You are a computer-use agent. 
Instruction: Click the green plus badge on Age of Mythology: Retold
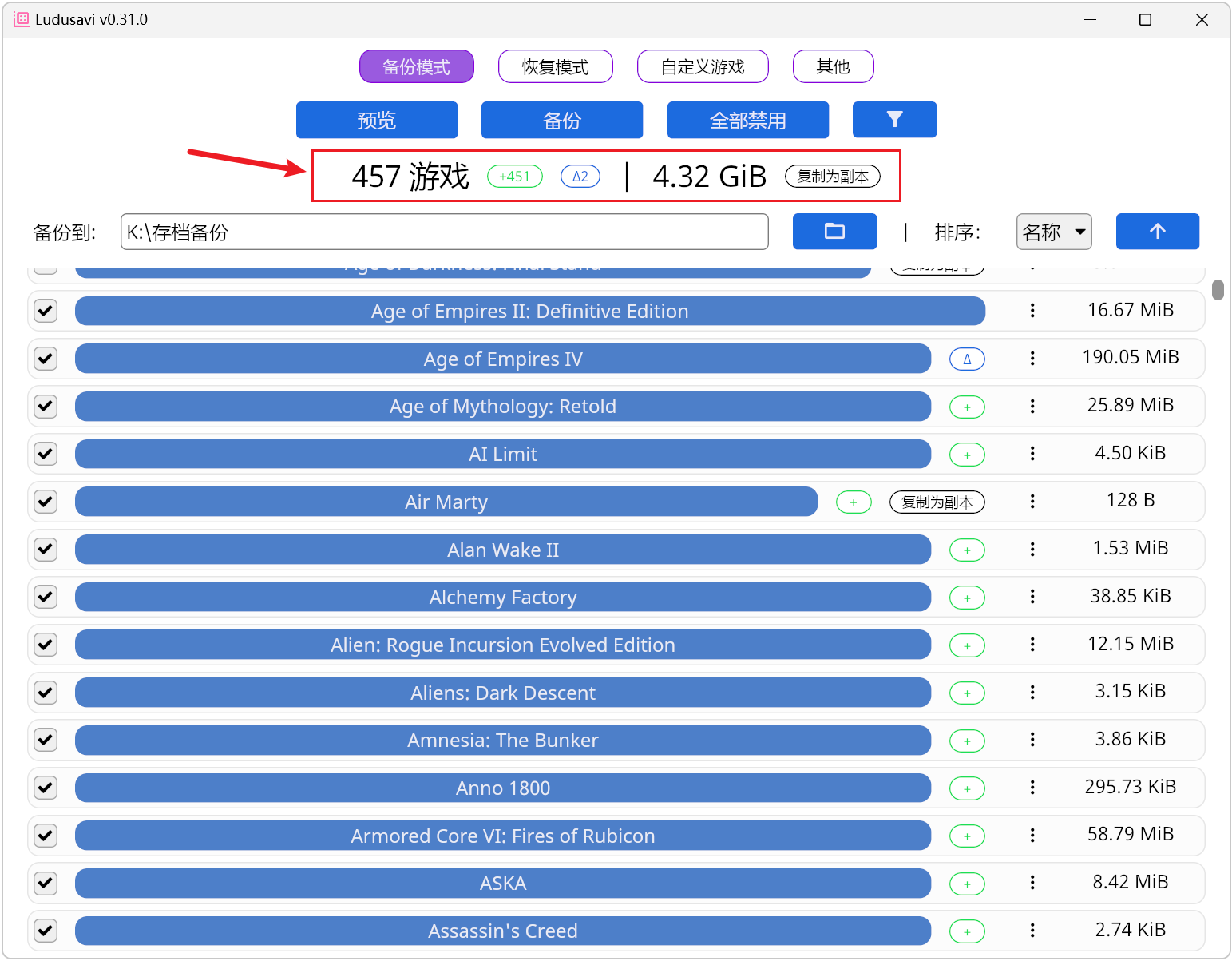coord(967,407)
